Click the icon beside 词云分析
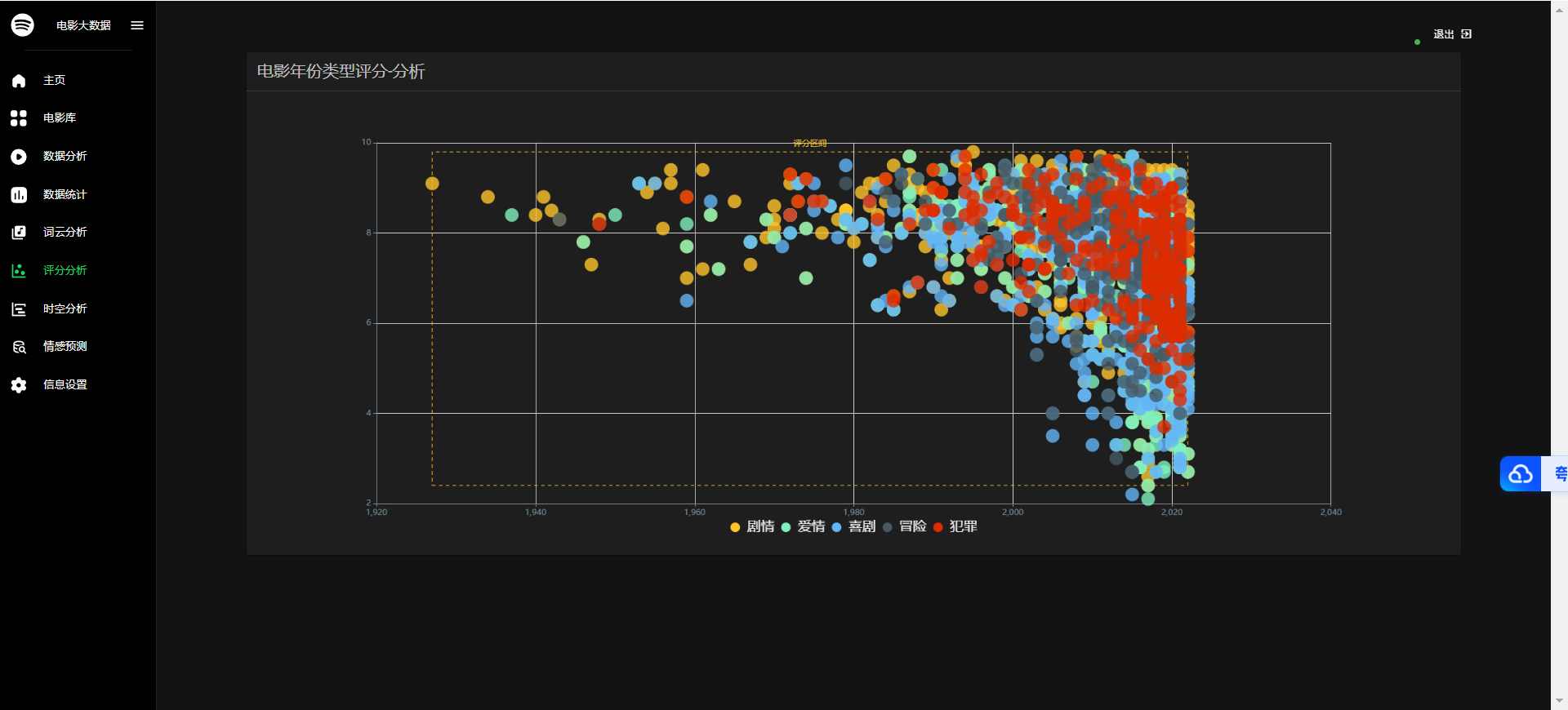1568x710 pixels. (x=19, y=233)
